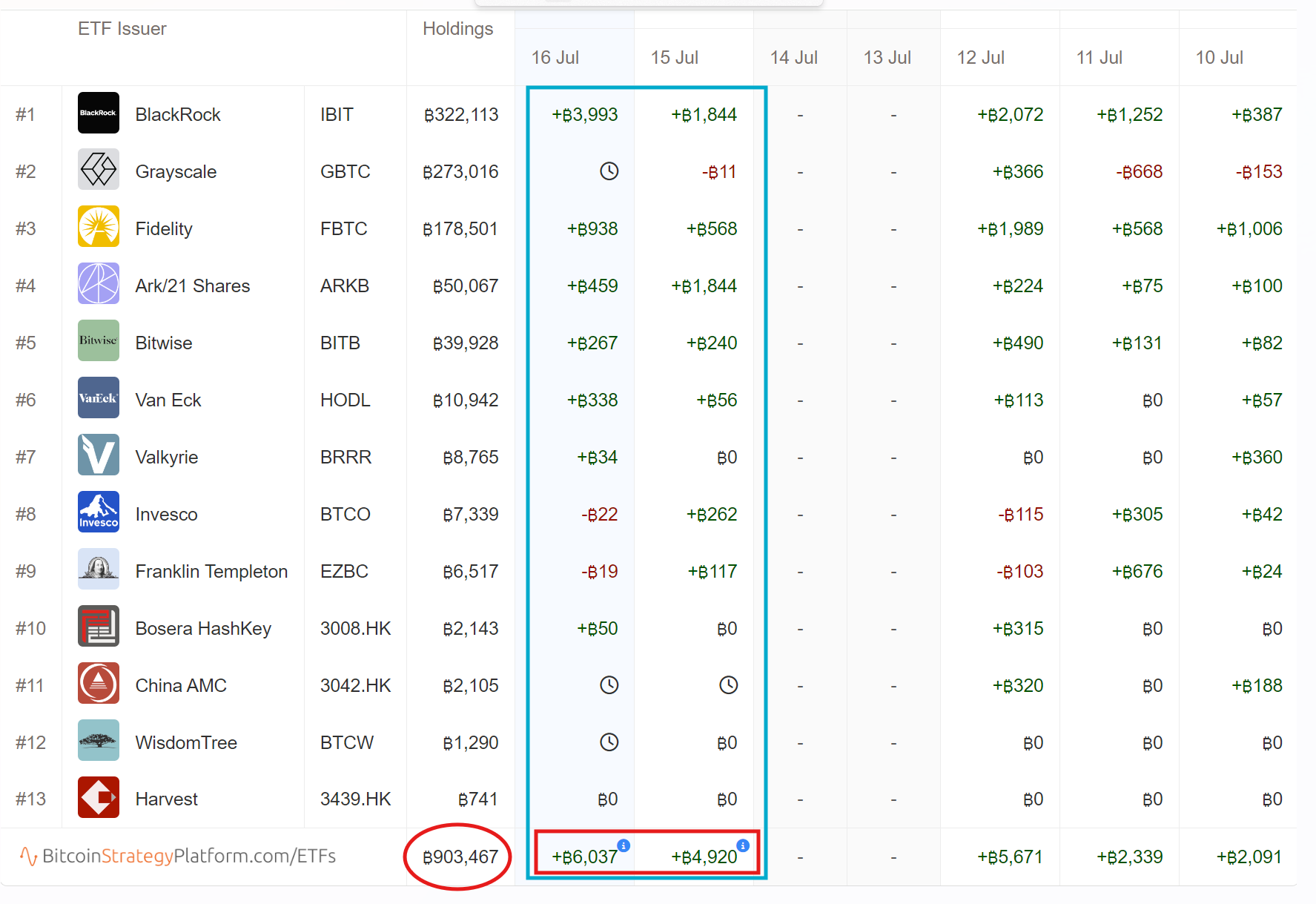
Task: Click BlackRock's 16 Jul flow +₿3,993
Action: click(585, 115)
